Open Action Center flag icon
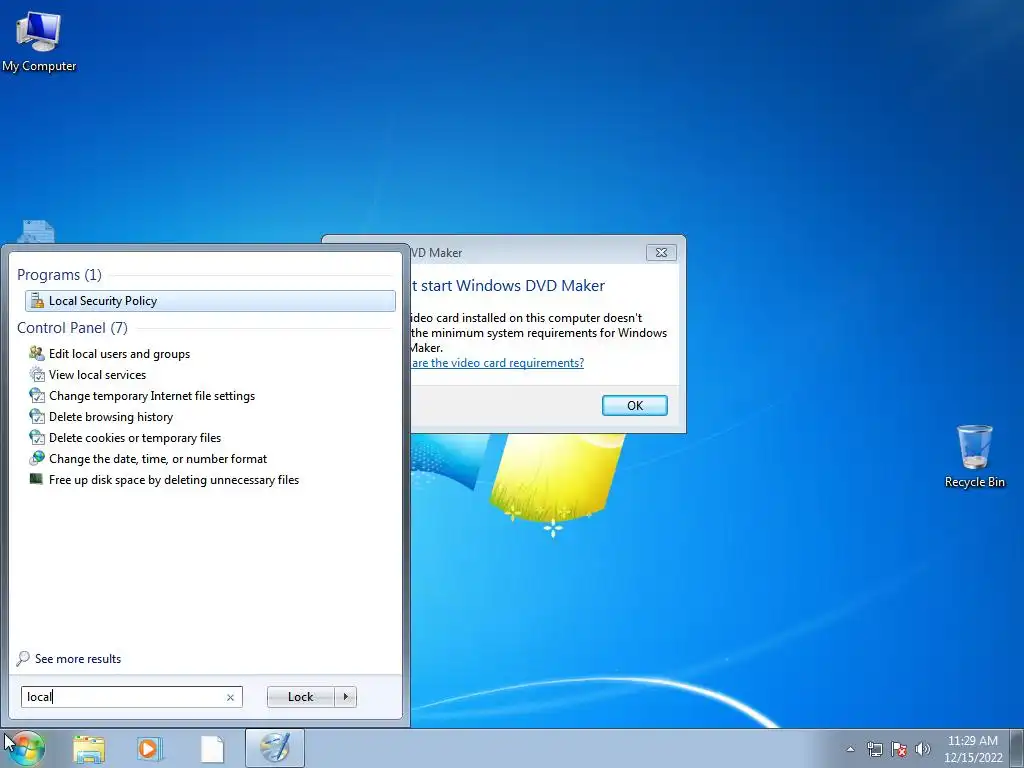The width and height of the screenshot is (1024, 768). click(899, 749)
